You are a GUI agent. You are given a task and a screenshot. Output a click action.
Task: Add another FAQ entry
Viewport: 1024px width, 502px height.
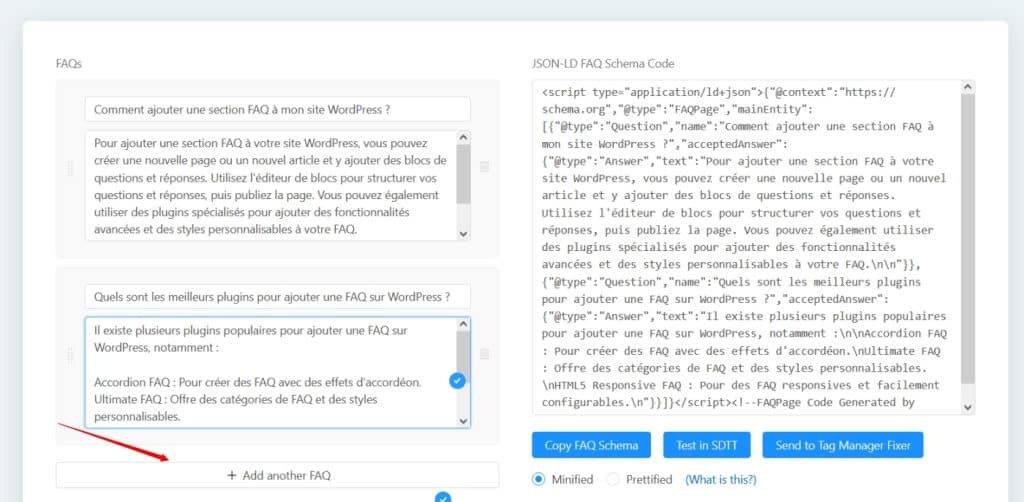click(x=278, y=475)
